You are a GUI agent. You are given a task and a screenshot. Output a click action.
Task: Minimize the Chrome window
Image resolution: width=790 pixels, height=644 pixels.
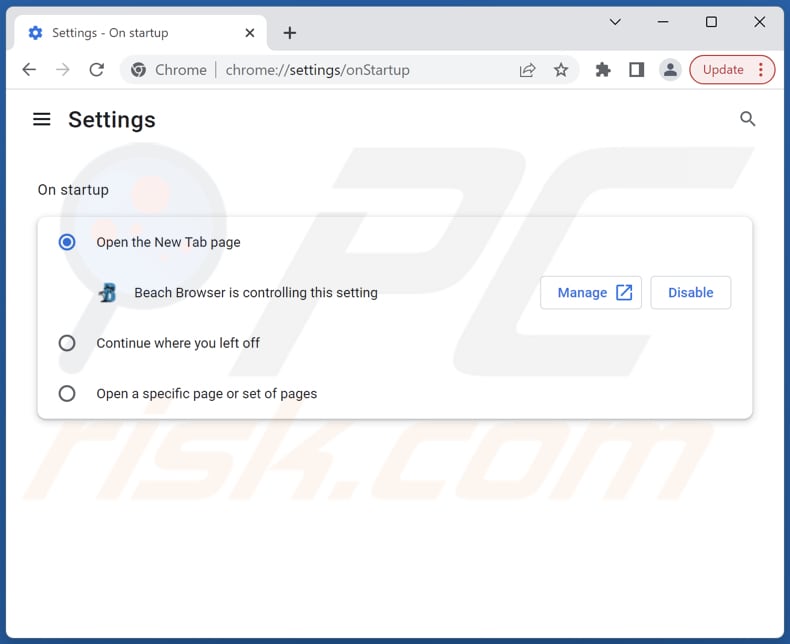coord(663,22)
